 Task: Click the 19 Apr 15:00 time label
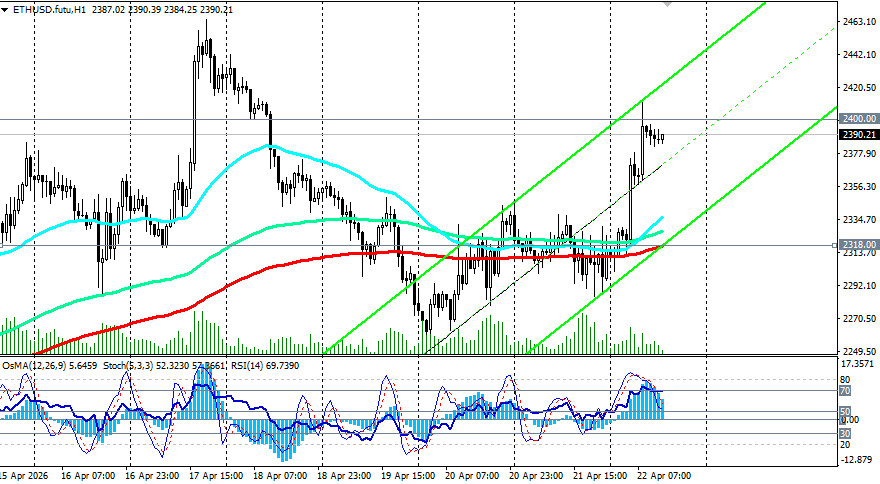pos(408,476)
